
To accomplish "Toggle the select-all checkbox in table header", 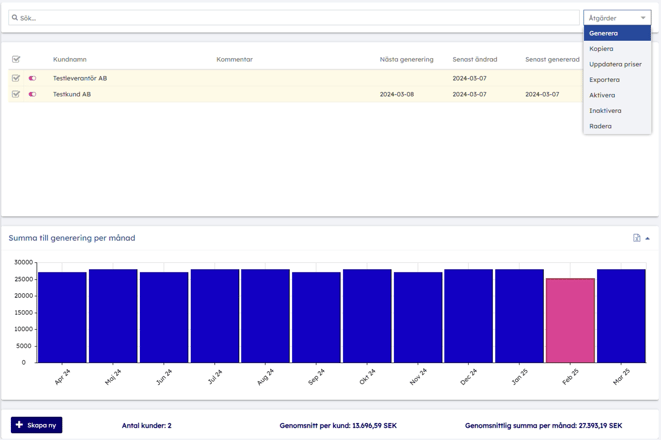I will pyautogui.click(x=16, y=60).
